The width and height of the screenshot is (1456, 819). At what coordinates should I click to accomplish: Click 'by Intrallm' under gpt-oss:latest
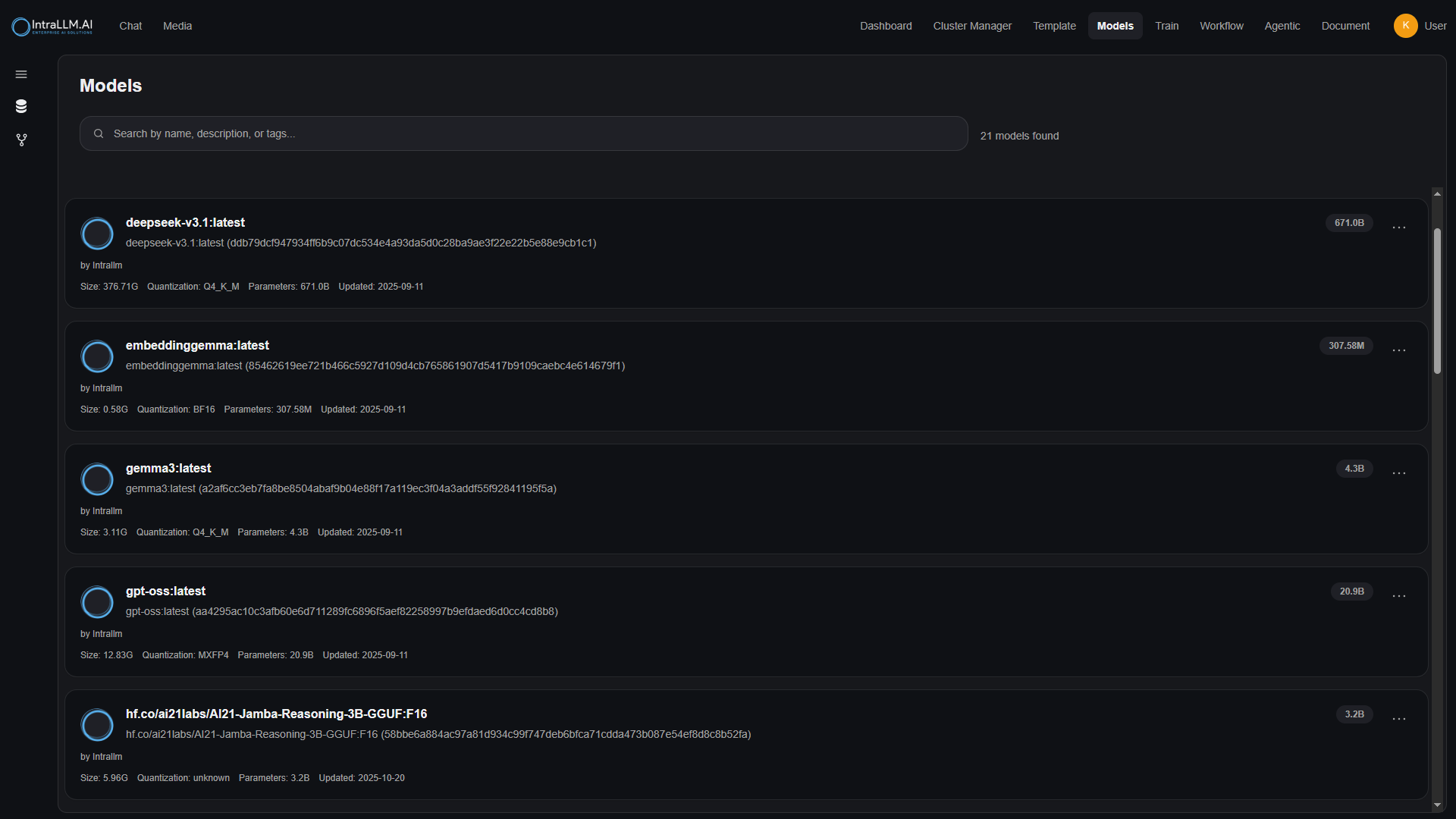click(x=101, y=634)
